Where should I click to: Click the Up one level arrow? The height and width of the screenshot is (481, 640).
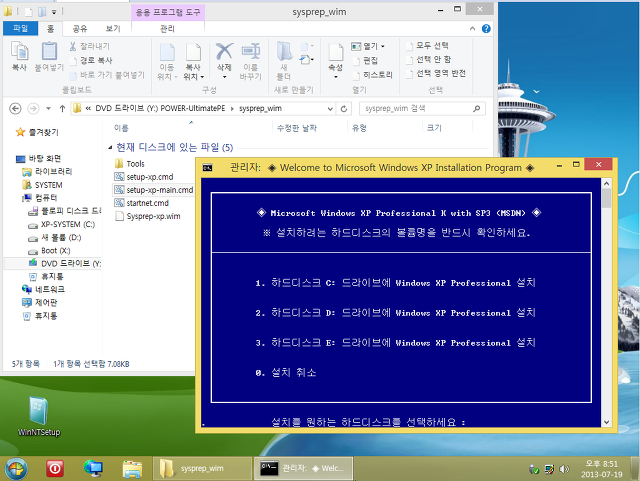pos(62,109)
